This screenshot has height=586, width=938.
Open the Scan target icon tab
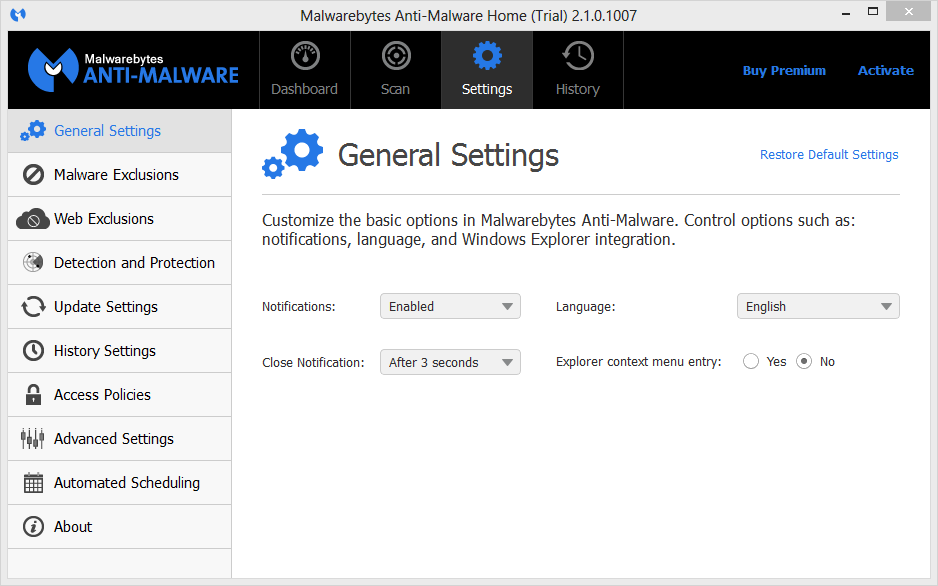tap(396, 56)
